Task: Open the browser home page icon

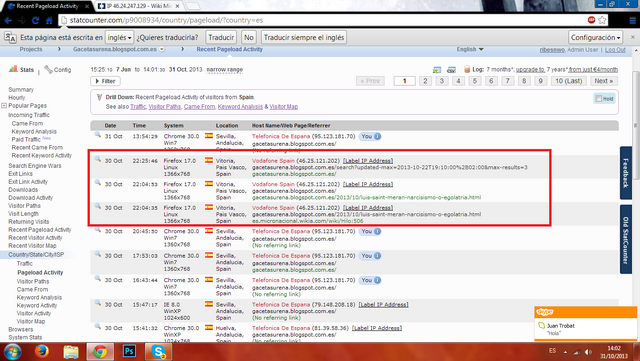Action: point(49,20)
